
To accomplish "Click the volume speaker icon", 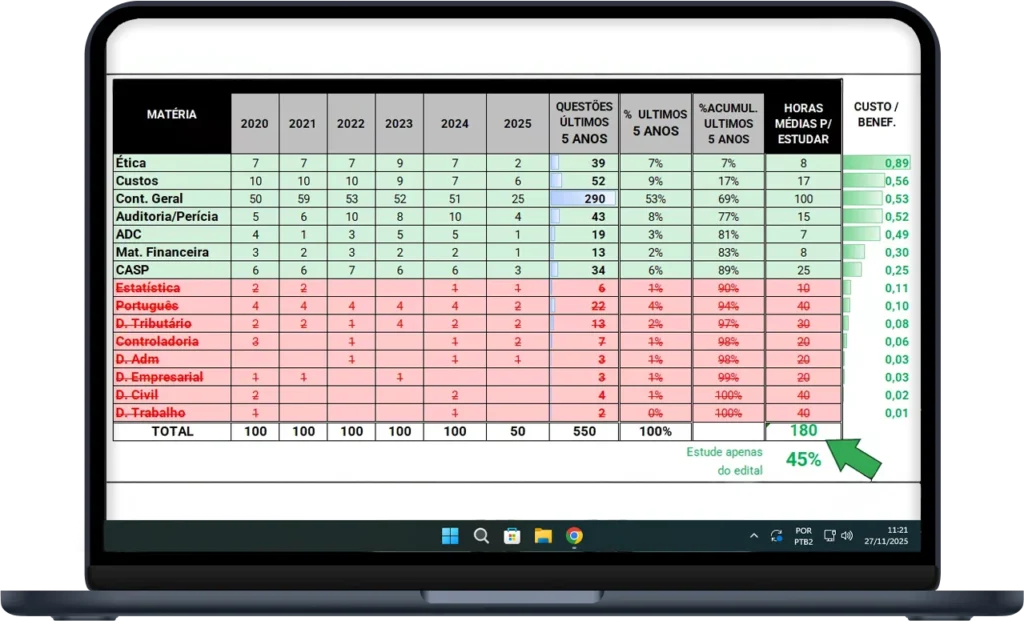I will pyautogui.click(x=847, y=536).
